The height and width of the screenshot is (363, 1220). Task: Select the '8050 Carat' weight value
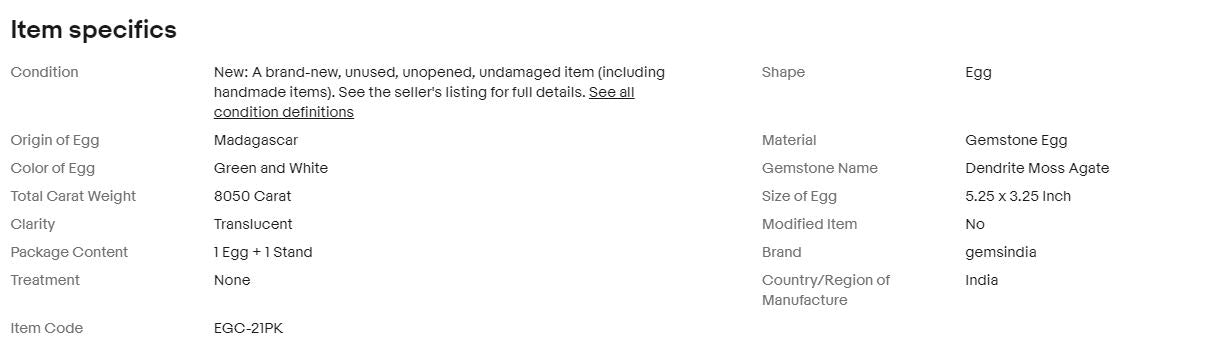click(x=253, y=196)
